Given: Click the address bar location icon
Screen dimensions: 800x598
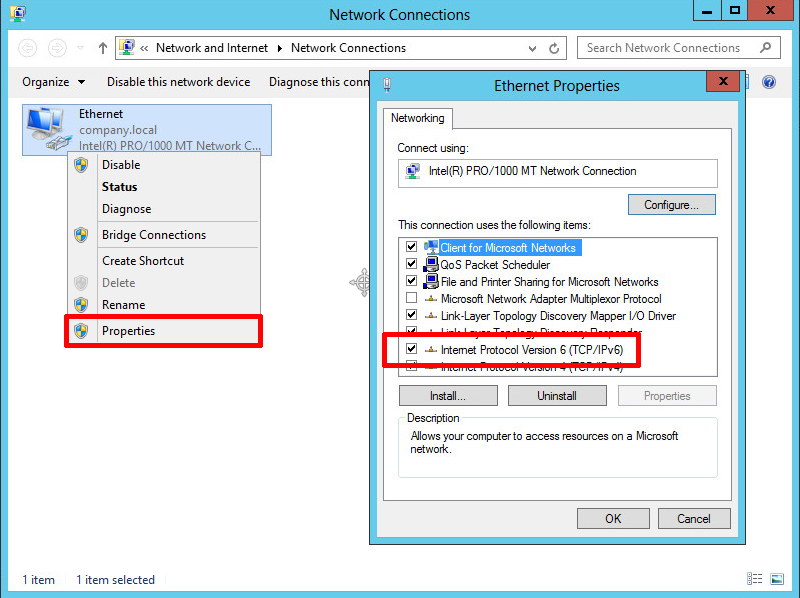Looking at the screenshot, I should [127, 47].
